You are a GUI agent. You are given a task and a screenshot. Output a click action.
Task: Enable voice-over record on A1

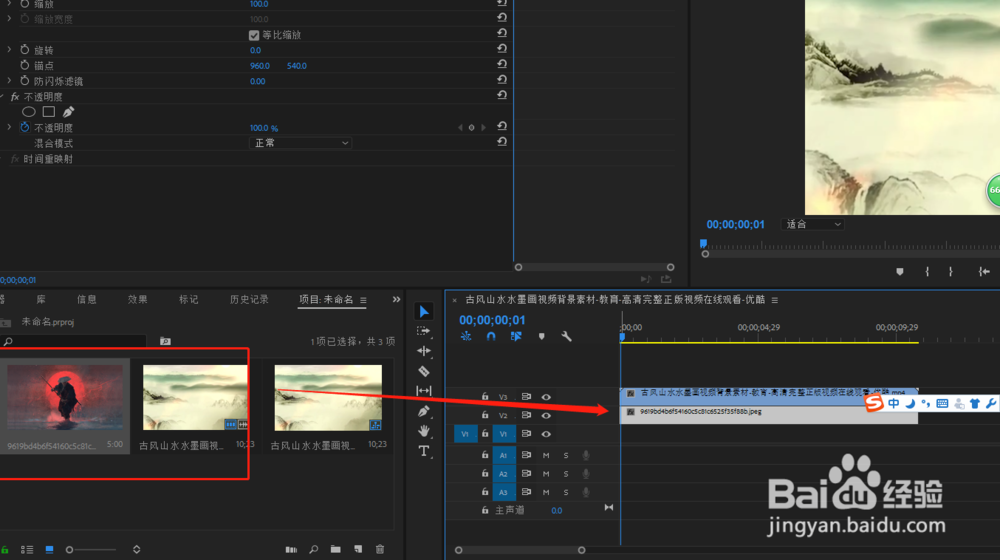pos(585,455)
